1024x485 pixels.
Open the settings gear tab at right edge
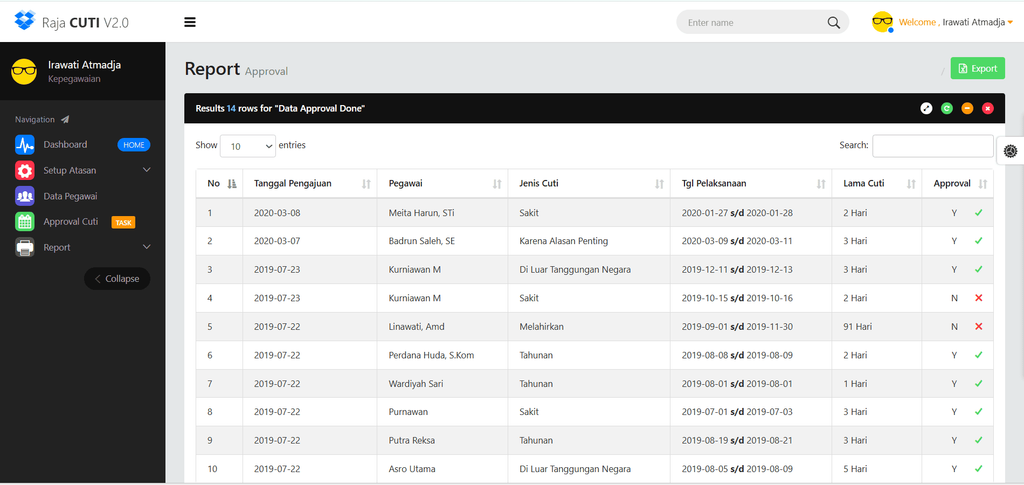[1010, 151]
